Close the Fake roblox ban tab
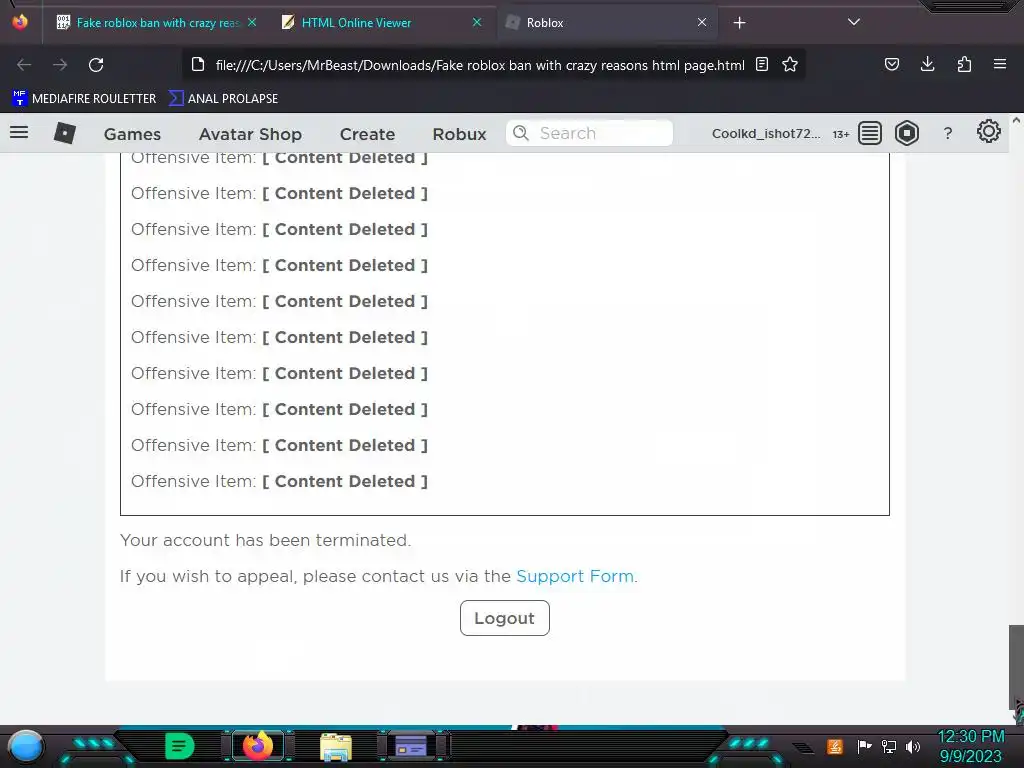Screen dimensions: 1024x768 (251, 22)
